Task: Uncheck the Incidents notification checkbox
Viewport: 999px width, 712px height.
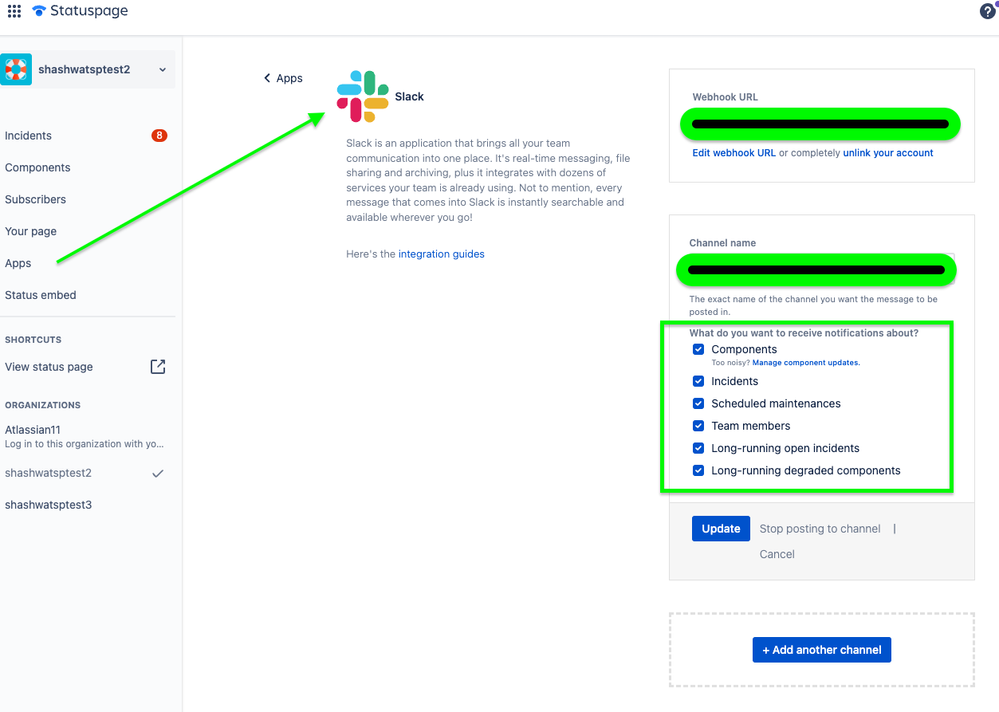Action: pos(698,381)
